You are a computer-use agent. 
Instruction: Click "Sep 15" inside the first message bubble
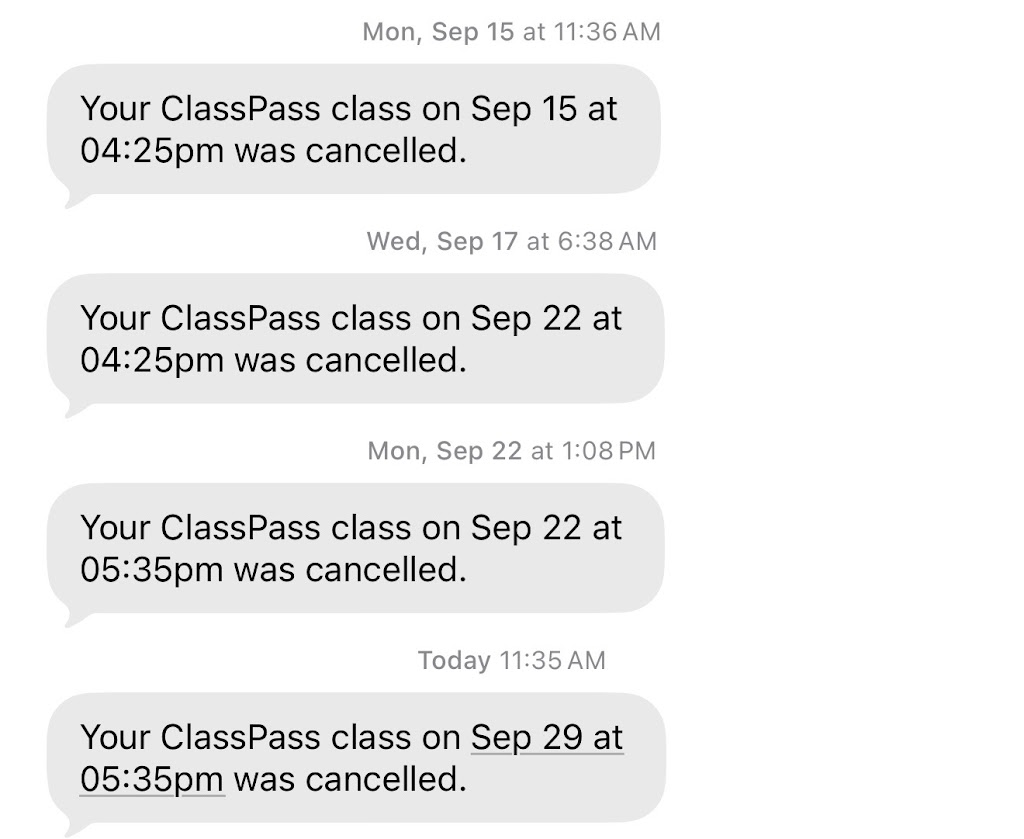(x=523, y=109)
